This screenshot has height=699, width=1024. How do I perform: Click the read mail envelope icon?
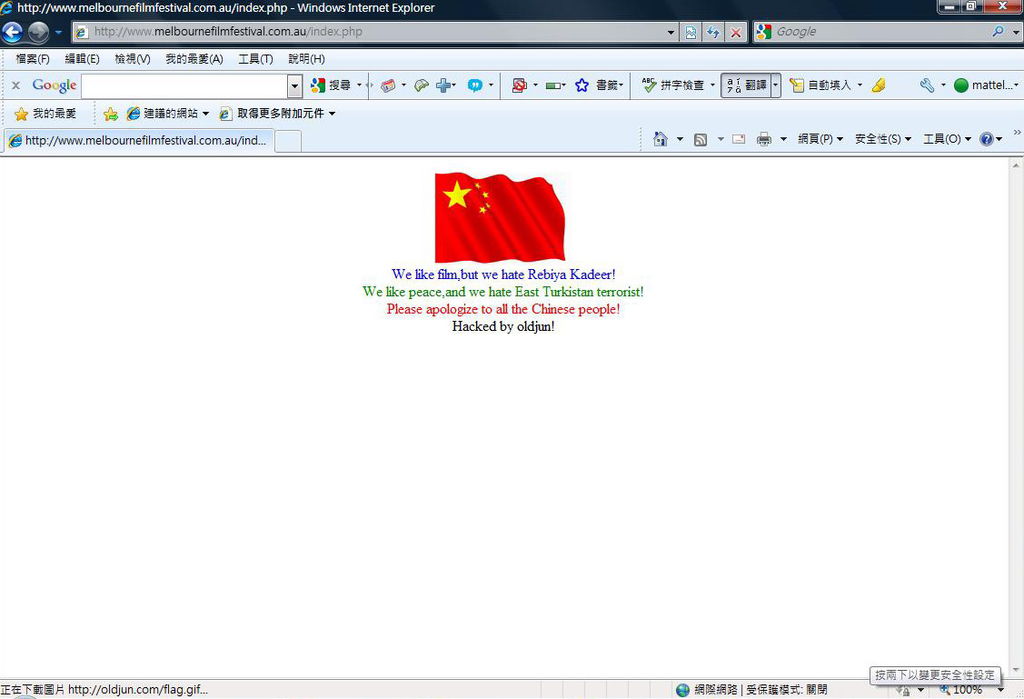coord(739,139)
